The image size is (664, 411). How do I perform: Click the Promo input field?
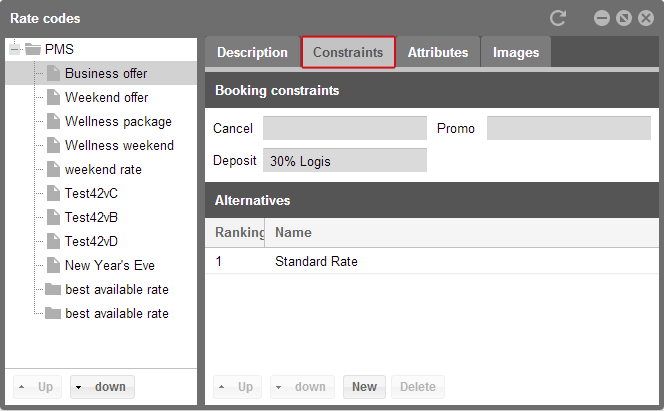click(x=568, y=128)
